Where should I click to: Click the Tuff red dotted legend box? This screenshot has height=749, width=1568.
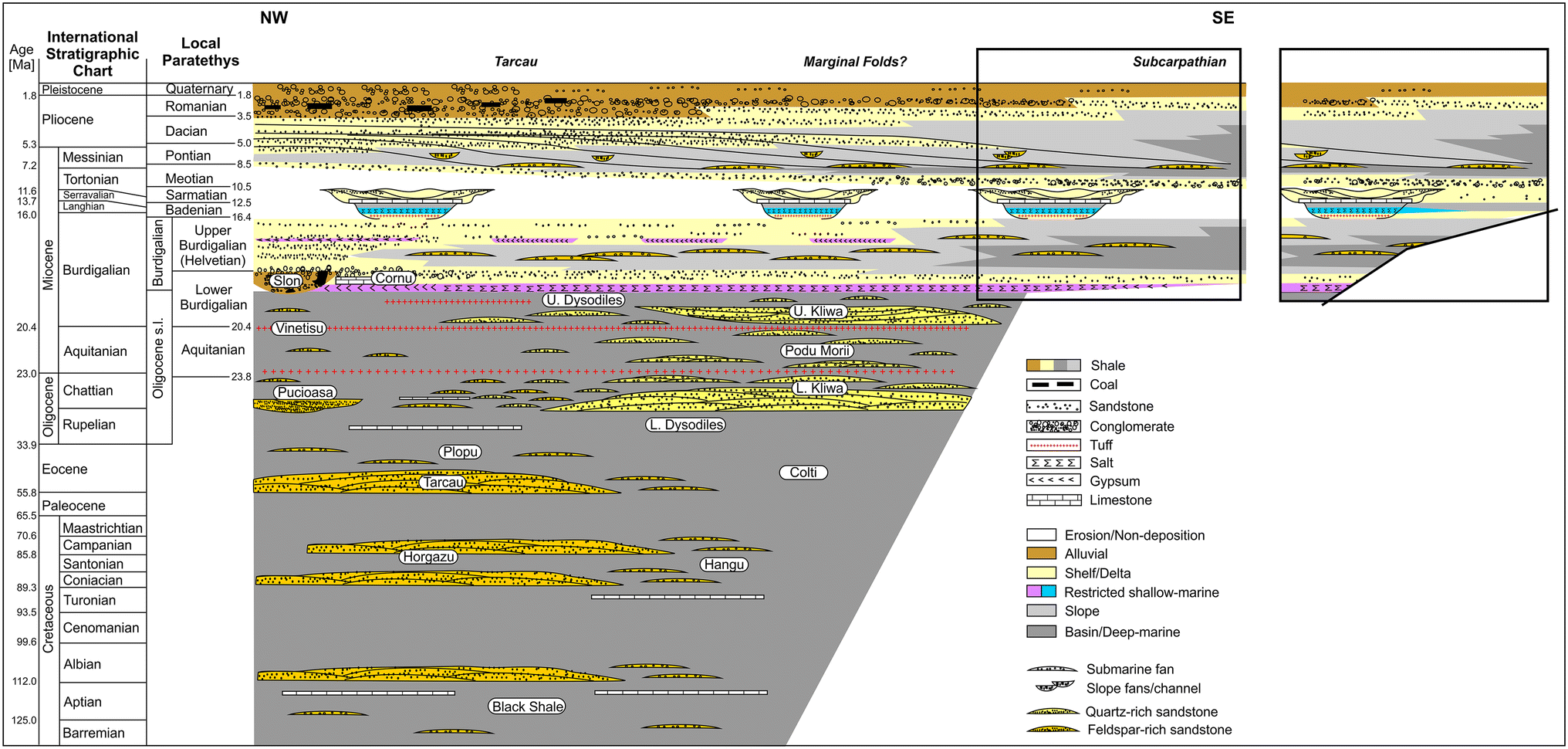(x=1053, y=446)
